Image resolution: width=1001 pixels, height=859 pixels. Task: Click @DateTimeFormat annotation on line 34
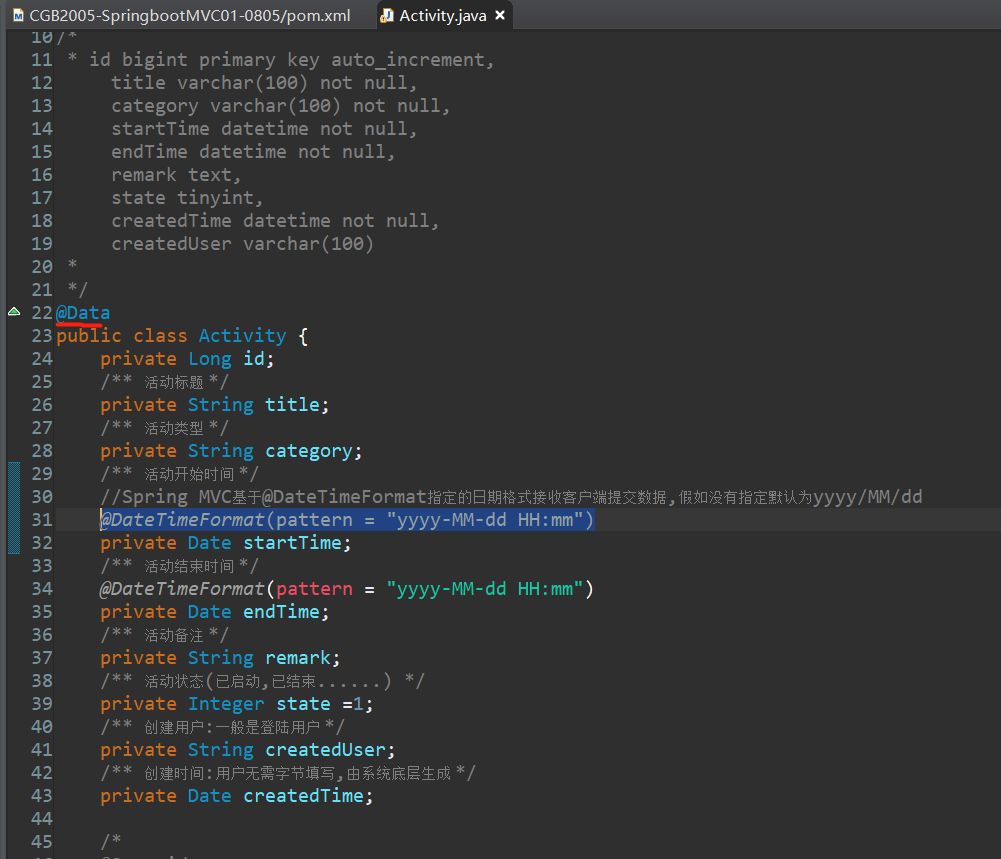tap(183, 588)
